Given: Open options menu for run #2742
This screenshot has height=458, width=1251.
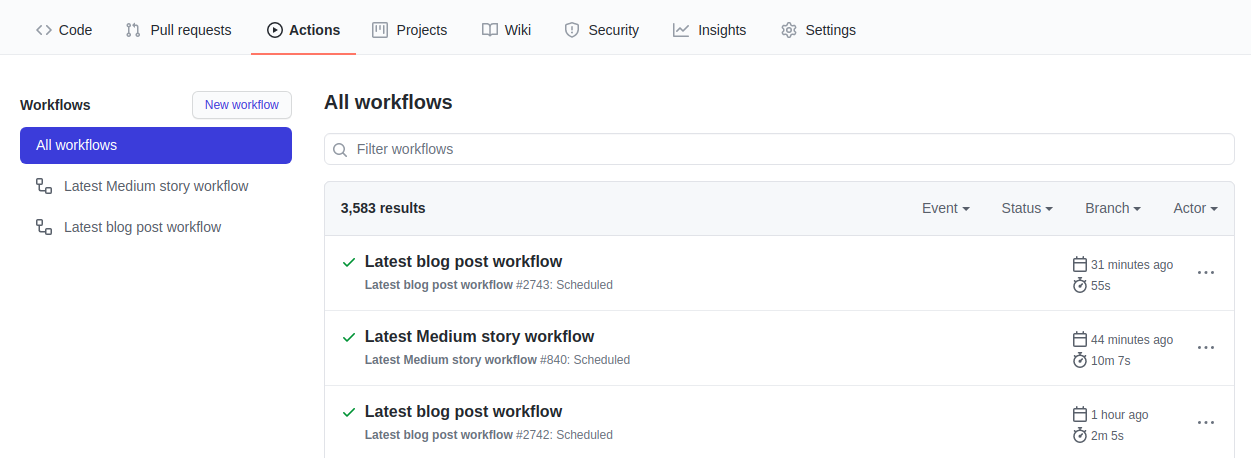Looking at the screenshot, I should pos(1206,422).
